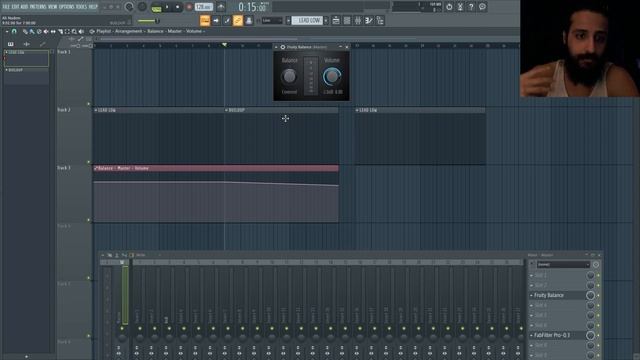This screenshot has height=360, width=640.
Task: Mute Track 3 with its green light
Action: click(89, 220)
